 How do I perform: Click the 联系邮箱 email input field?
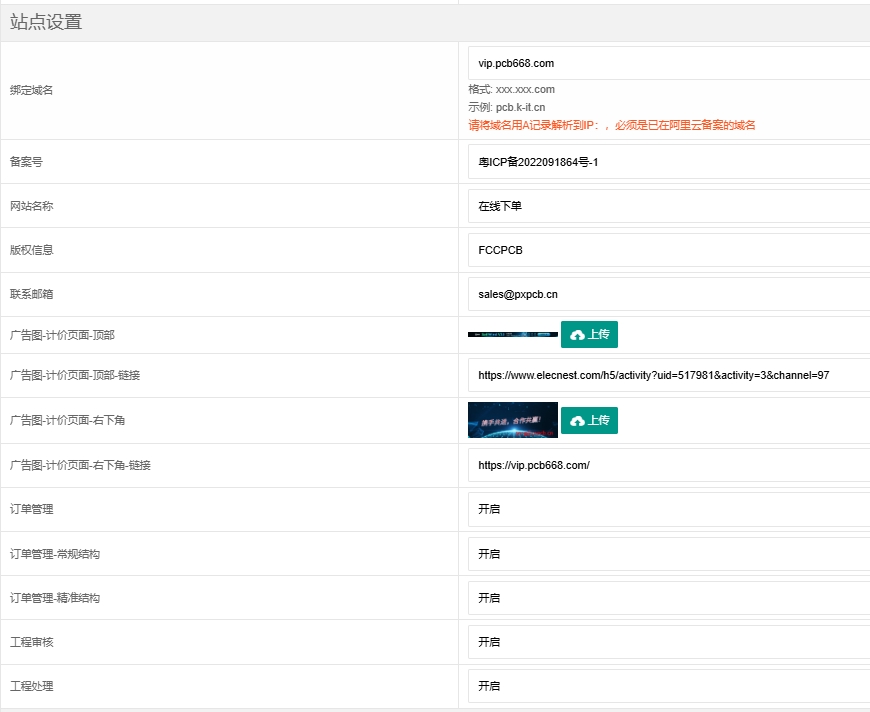[x=668, y=294]
